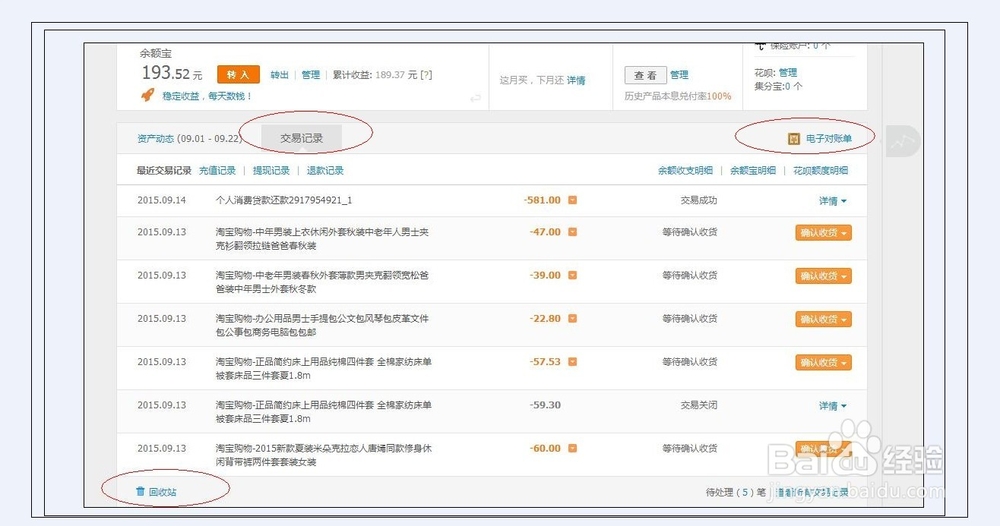This screenshot has width=1000, height=526.
Task: Click the swap arrow icon below 累计收益
Action: pos(475,98)
